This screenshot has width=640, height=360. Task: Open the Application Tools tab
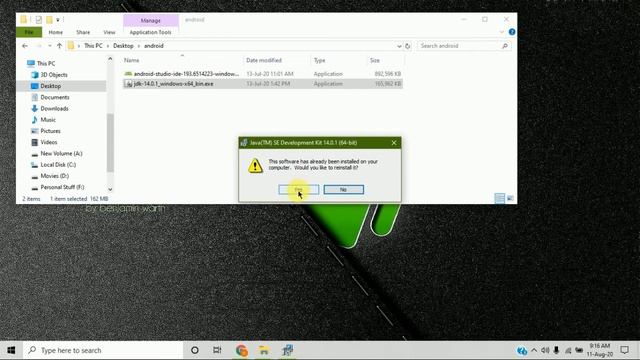(151, 32)
